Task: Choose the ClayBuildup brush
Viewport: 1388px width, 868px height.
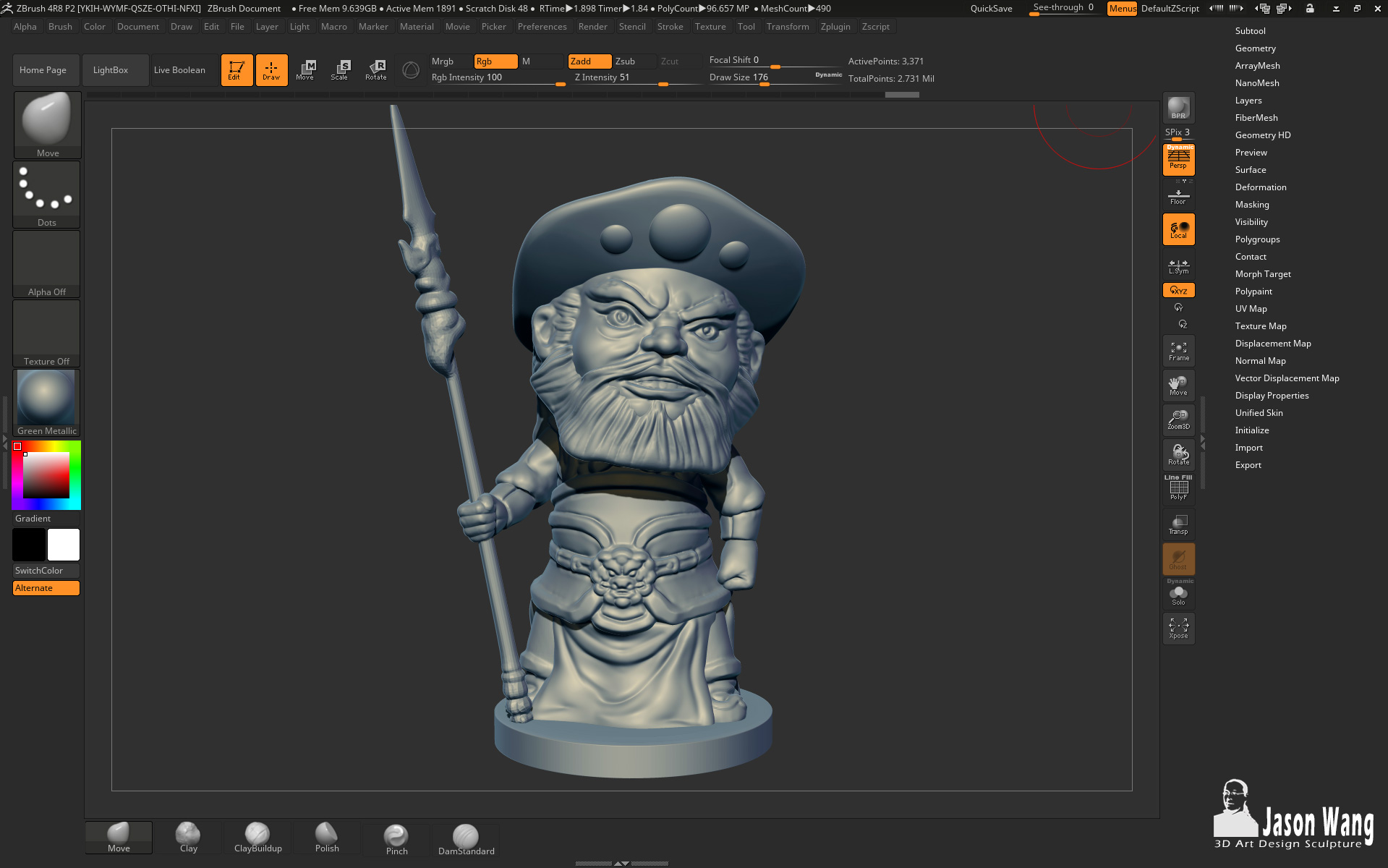Action: tap(257, 838)
